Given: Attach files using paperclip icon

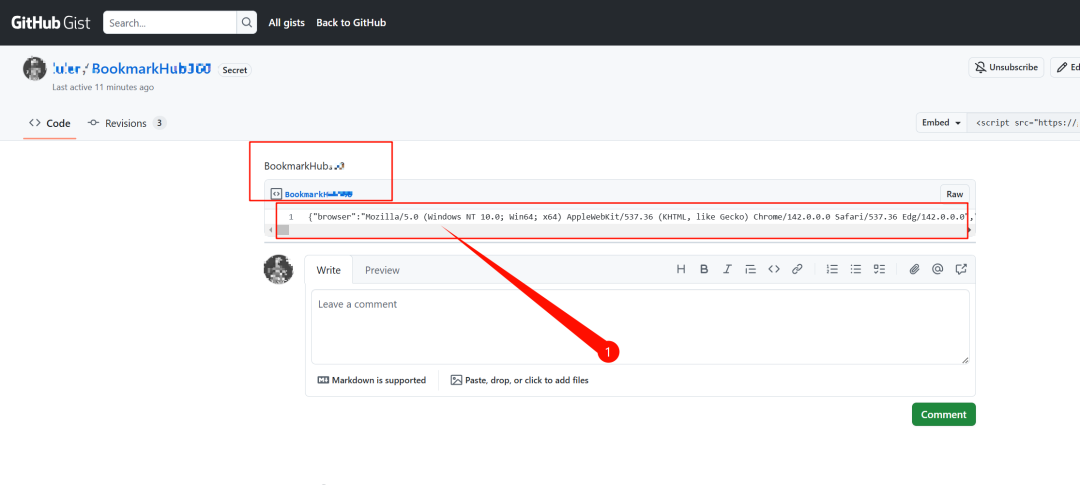Looking at the screenshot, I should (x=914, y=269).
